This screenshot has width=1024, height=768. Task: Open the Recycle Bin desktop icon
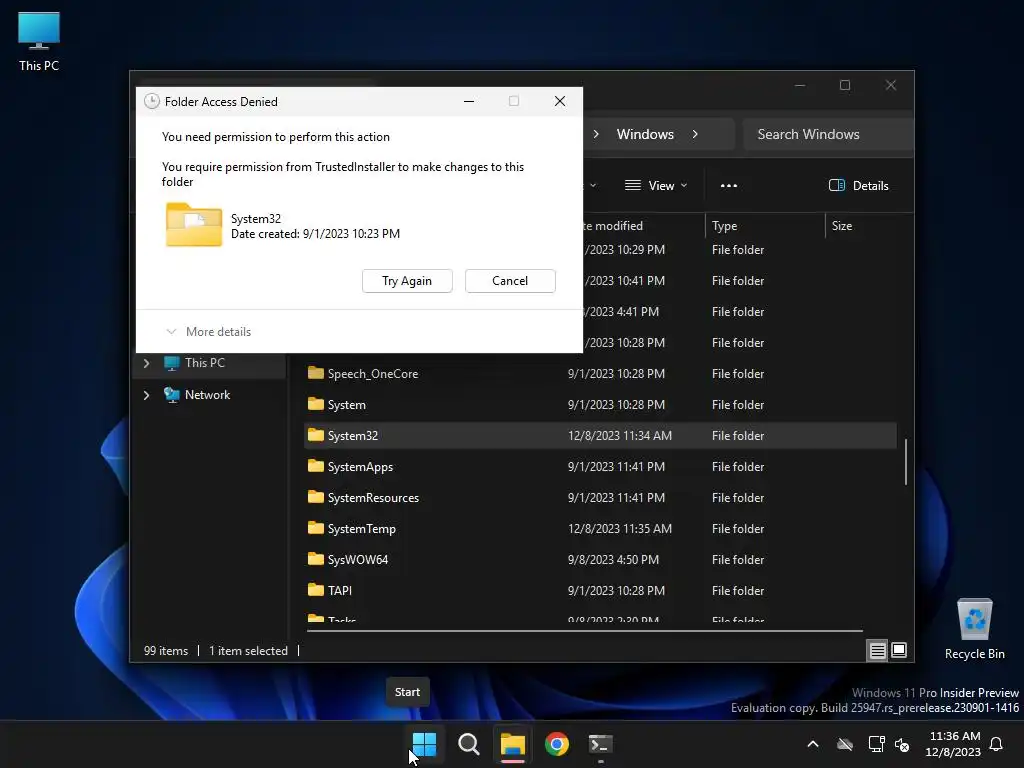coord(974,629)
